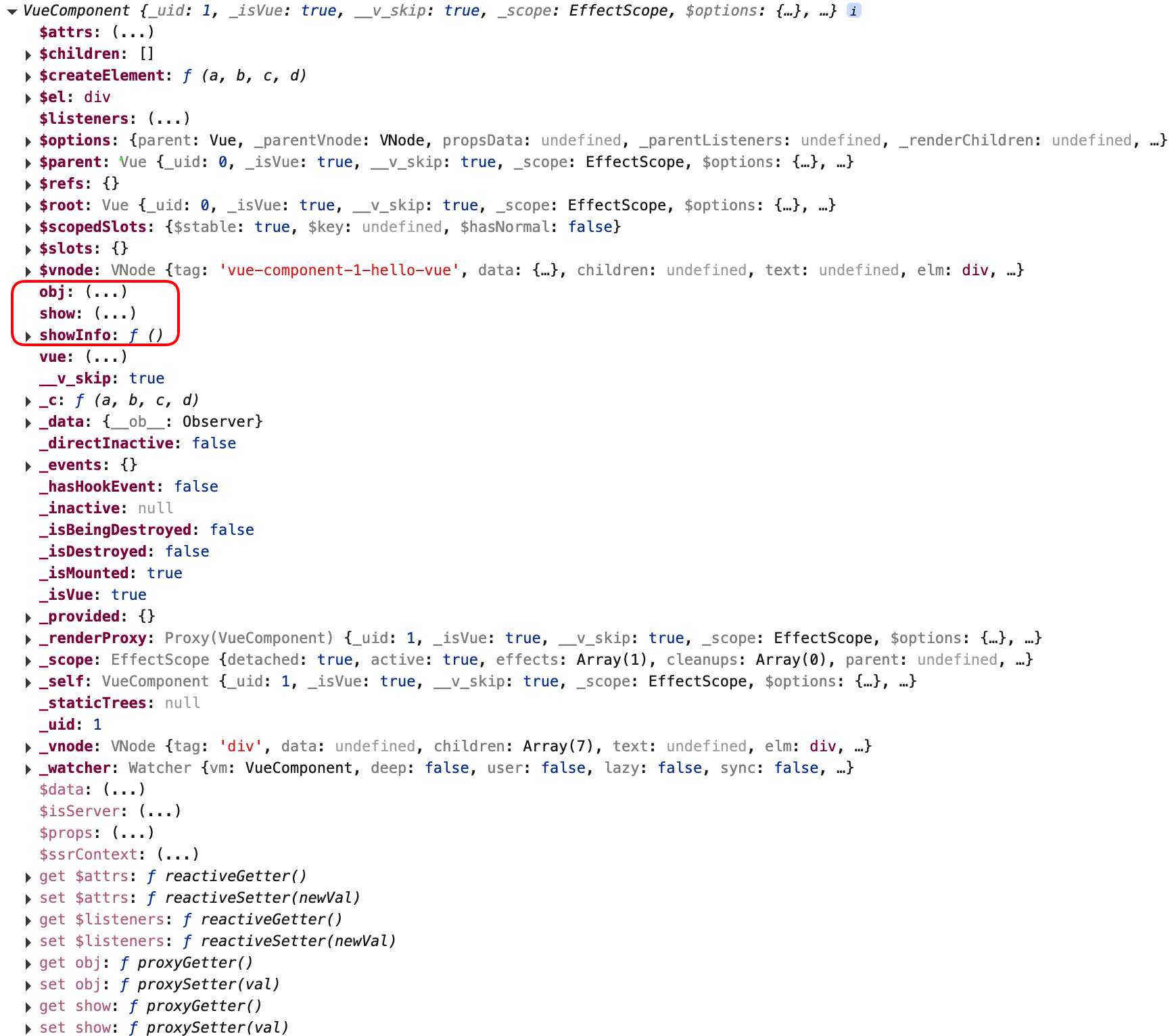Expand set $attrs reactiveSetter

tap(28, 899)
